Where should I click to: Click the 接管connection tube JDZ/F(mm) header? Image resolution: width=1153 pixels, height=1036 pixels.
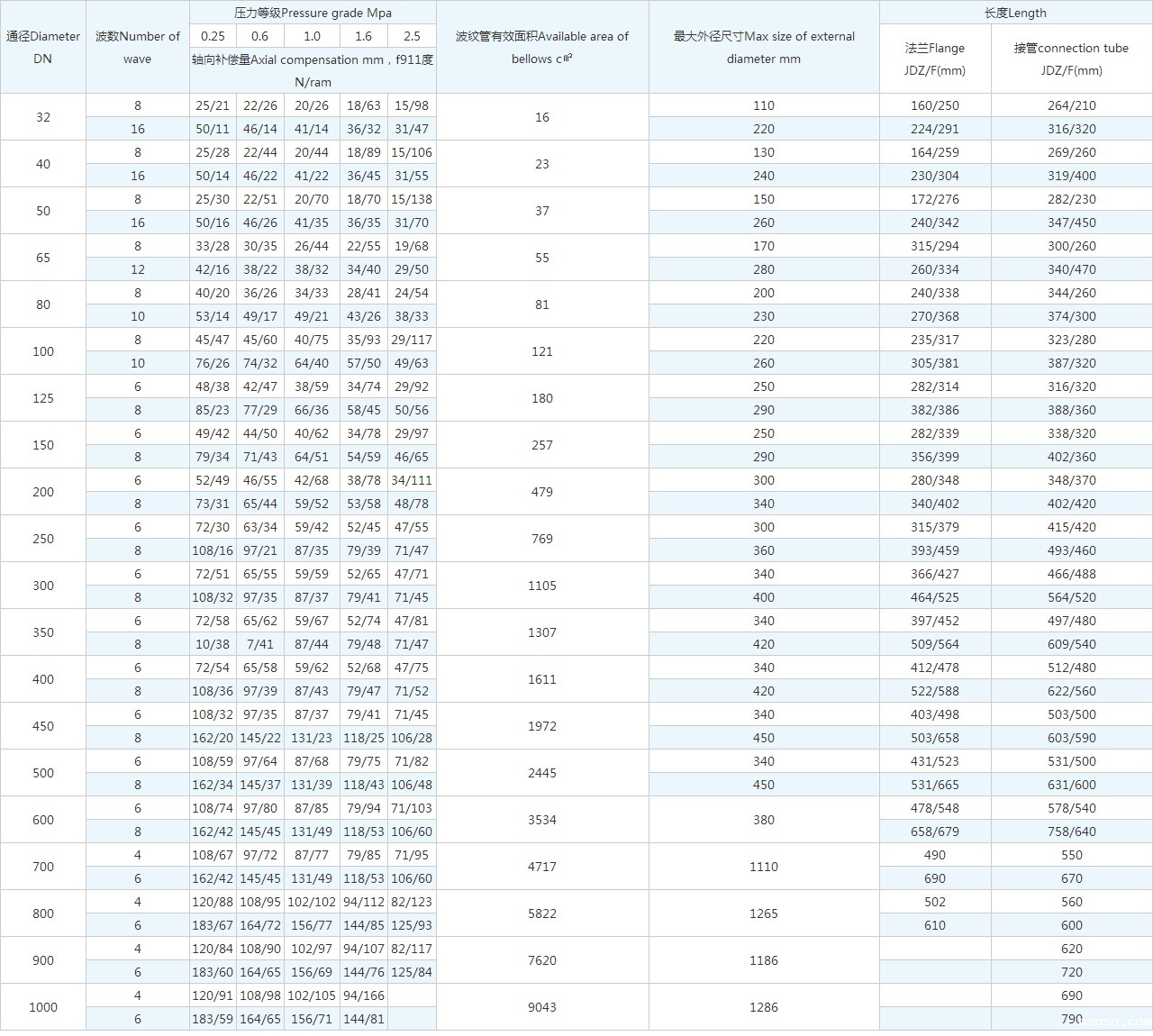click(1071, 59)
